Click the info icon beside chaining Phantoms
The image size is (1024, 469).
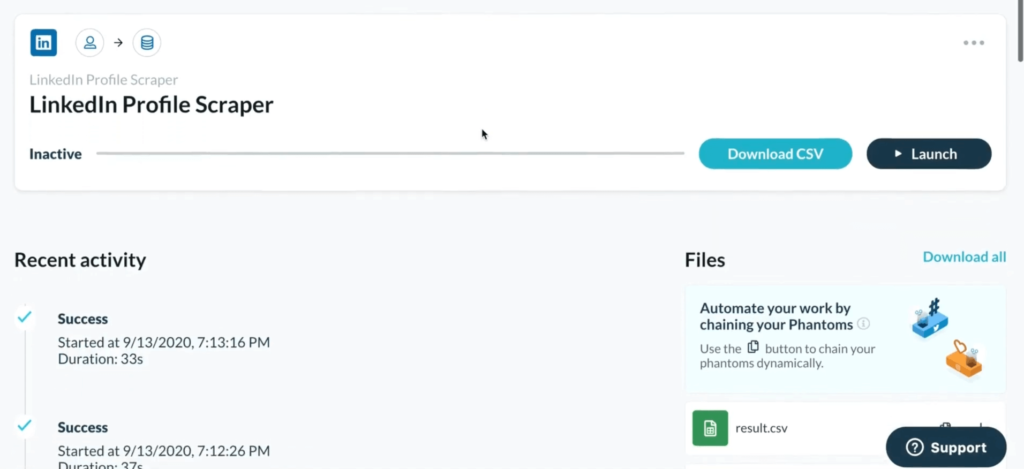(863, 324)
